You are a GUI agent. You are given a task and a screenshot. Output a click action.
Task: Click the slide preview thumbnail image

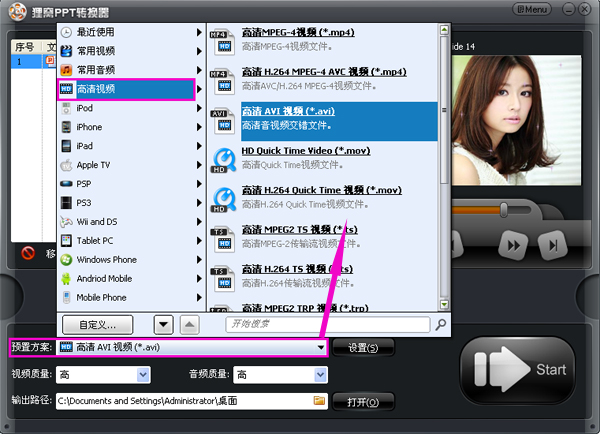pyautogui.click(x=517, y=120)
